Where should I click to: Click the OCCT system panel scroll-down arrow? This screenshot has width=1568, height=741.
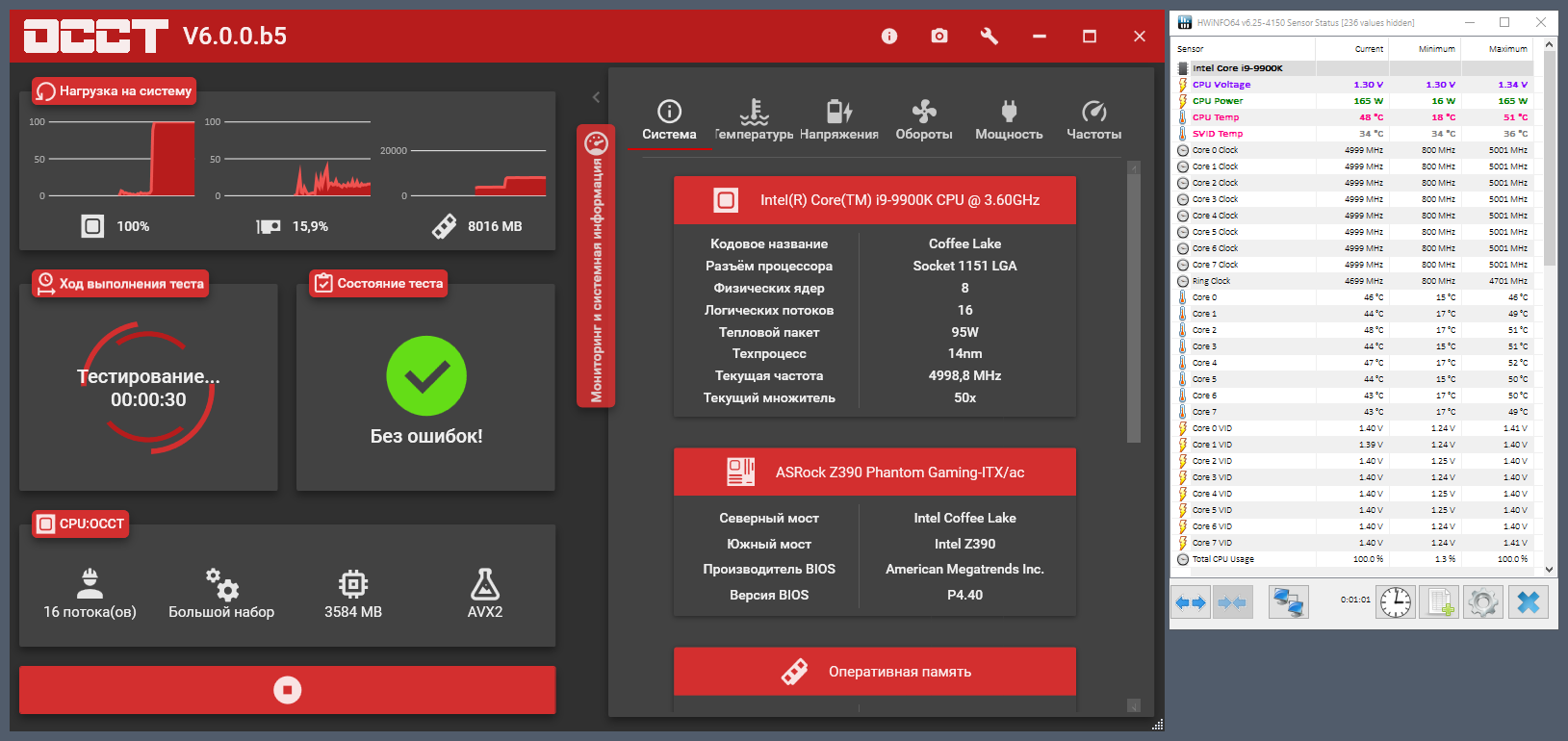(1133, 705)
